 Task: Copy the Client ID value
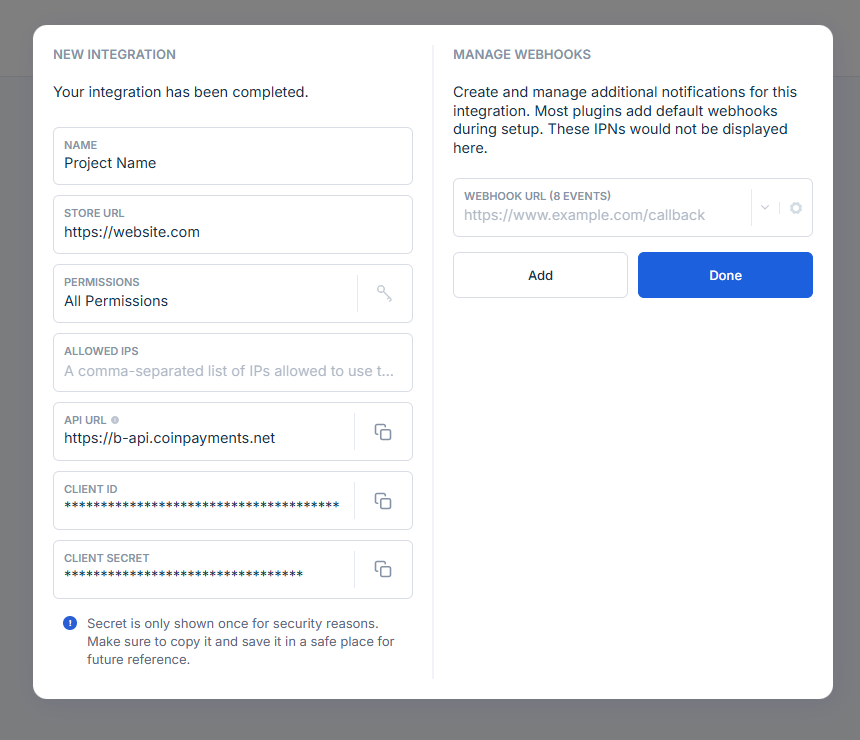tap(383, 501)
